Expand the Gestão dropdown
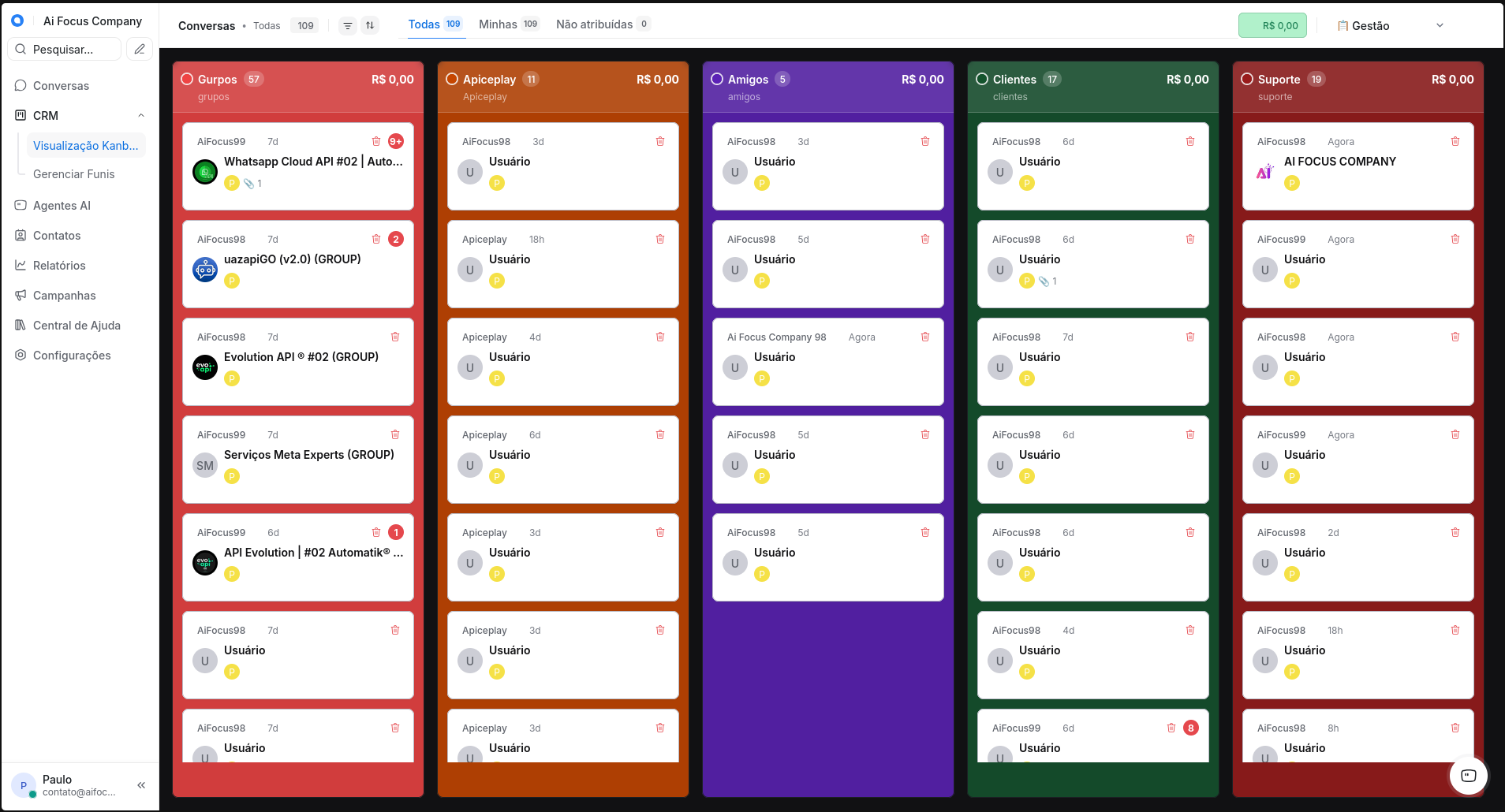This screenshot has height=812, width=1505. [1441, 25]
